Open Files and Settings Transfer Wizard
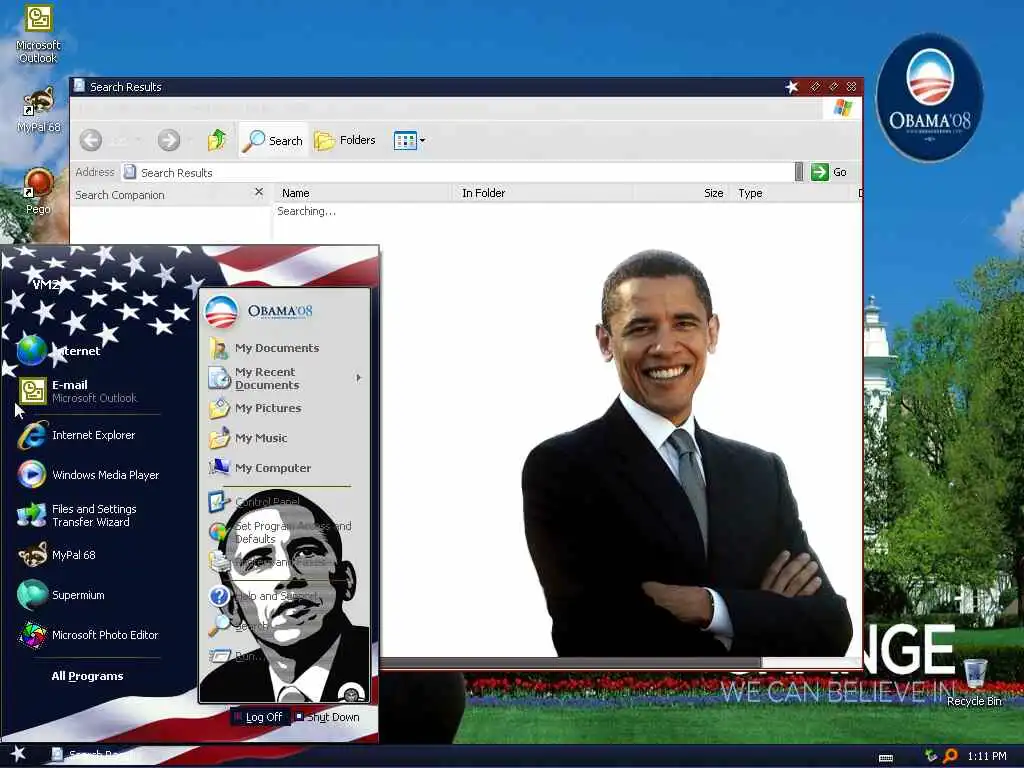The height and width of the screenshot is (768, 1024). (78, 515)
